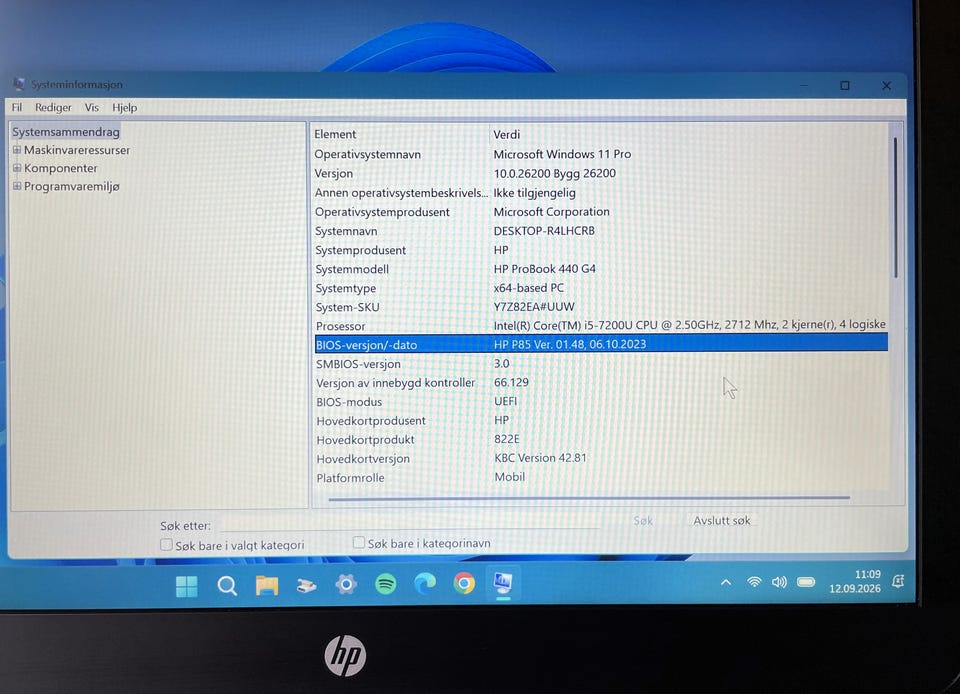
Task: Select the Systemmodell row
Action: click(x=601, y=269)
